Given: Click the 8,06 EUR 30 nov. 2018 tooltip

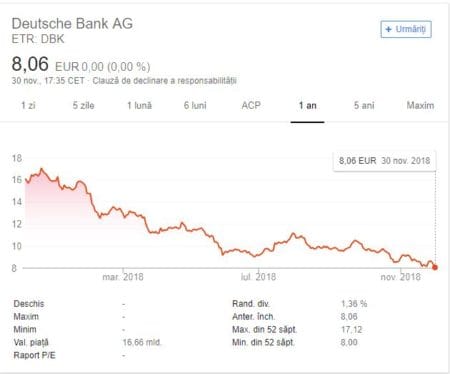Looking at the screenshot, I should pos(384,161).
